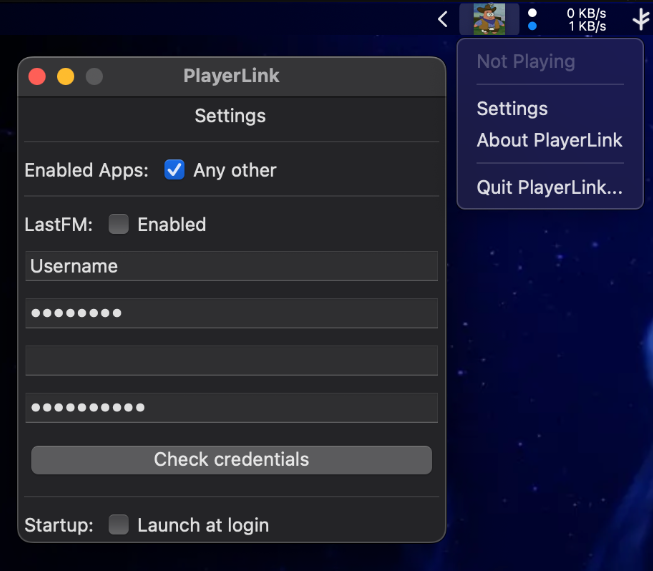This screenshot has height=571, width=653.
Task: Click the left chevron in the menu bar
Action: 443,19
